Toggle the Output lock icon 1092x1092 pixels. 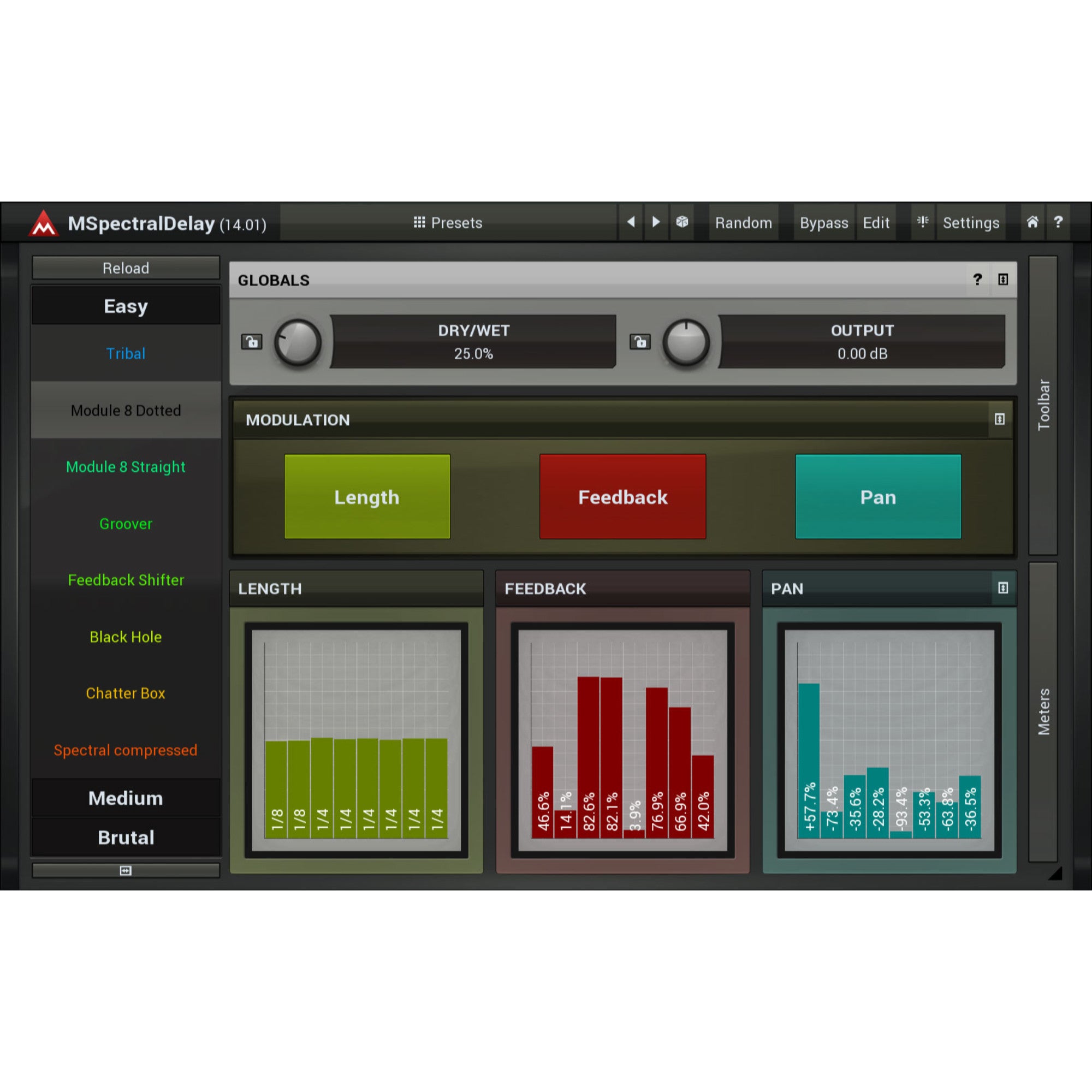(x=640, y=342)
